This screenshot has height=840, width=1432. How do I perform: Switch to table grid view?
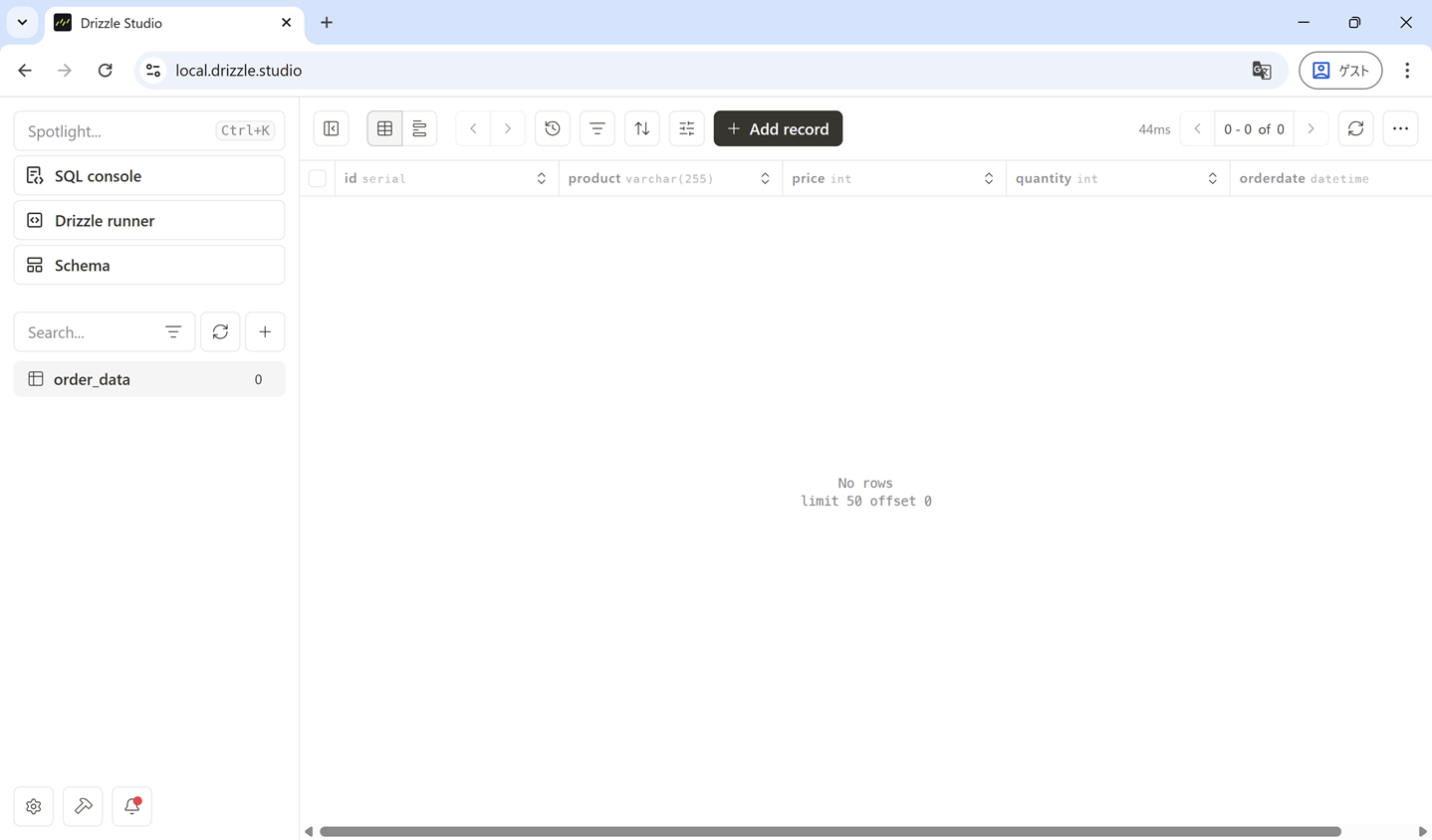click(x=384, y=128)
